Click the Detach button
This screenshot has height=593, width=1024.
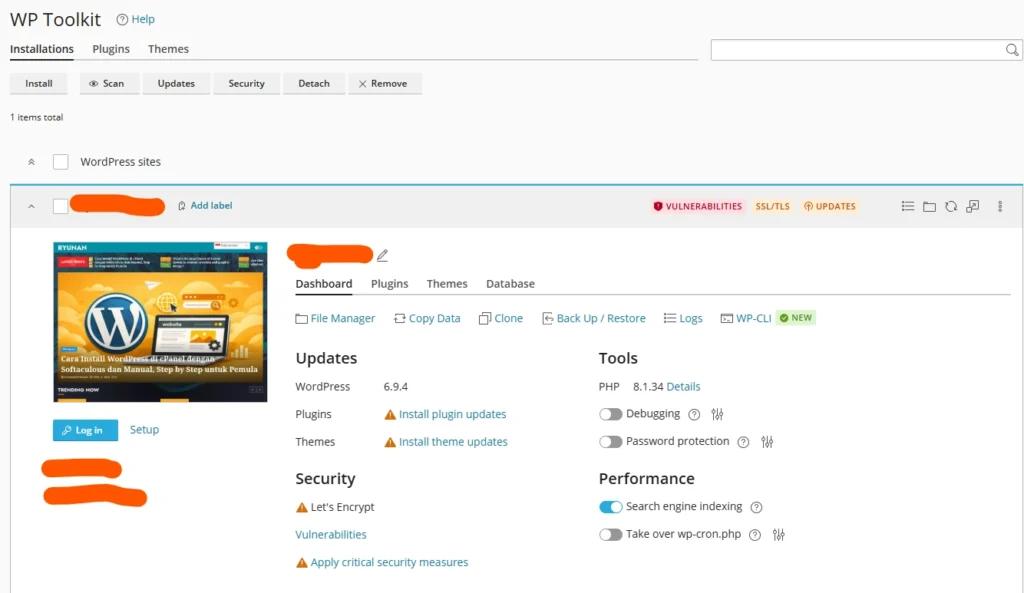pos(313,84)
